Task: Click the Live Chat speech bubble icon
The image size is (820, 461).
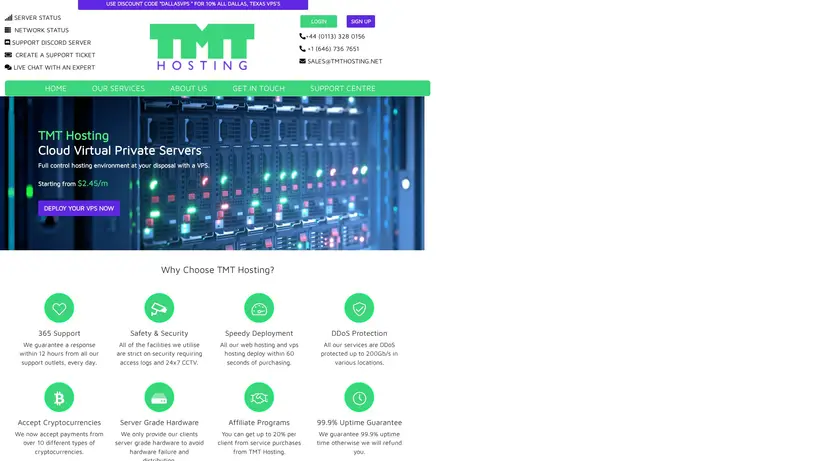Action: [8, 67]
